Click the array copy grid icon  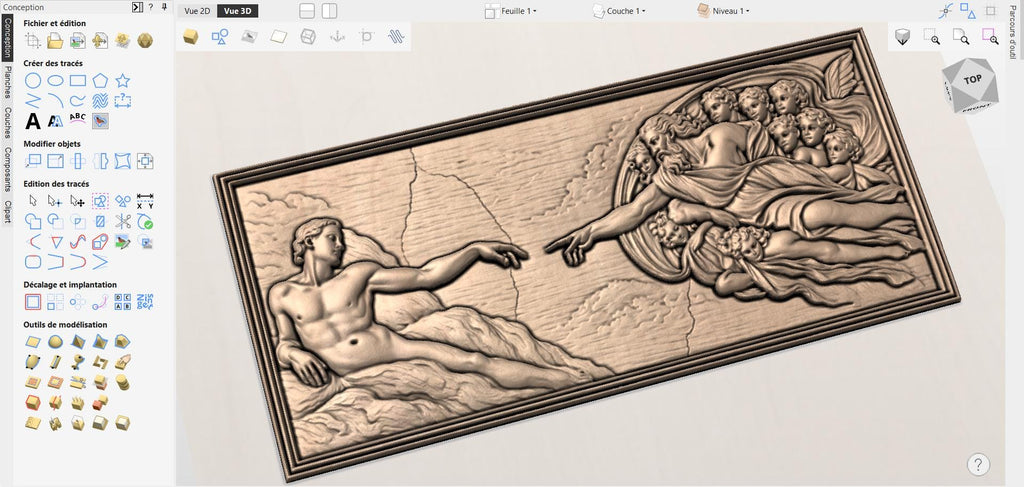pyautogui.click(x=55, y=302)
